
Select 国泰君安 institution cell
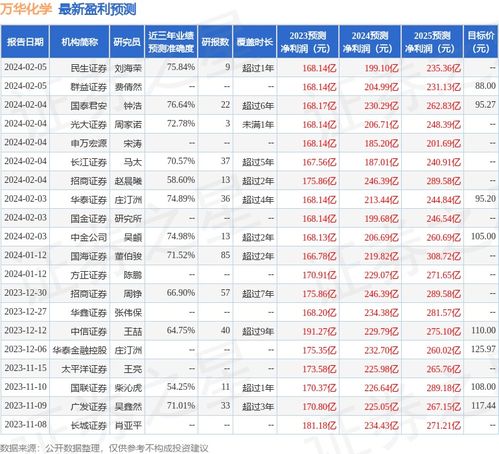(x=89, y=106)
